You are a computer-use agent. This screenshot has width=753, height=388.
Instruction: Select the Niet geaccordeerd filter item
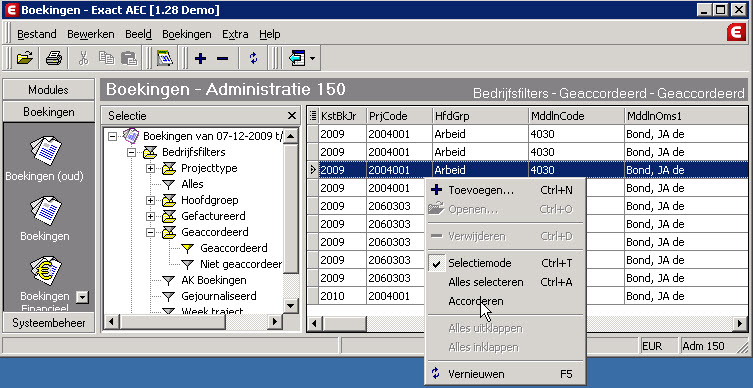pos(241,264)
